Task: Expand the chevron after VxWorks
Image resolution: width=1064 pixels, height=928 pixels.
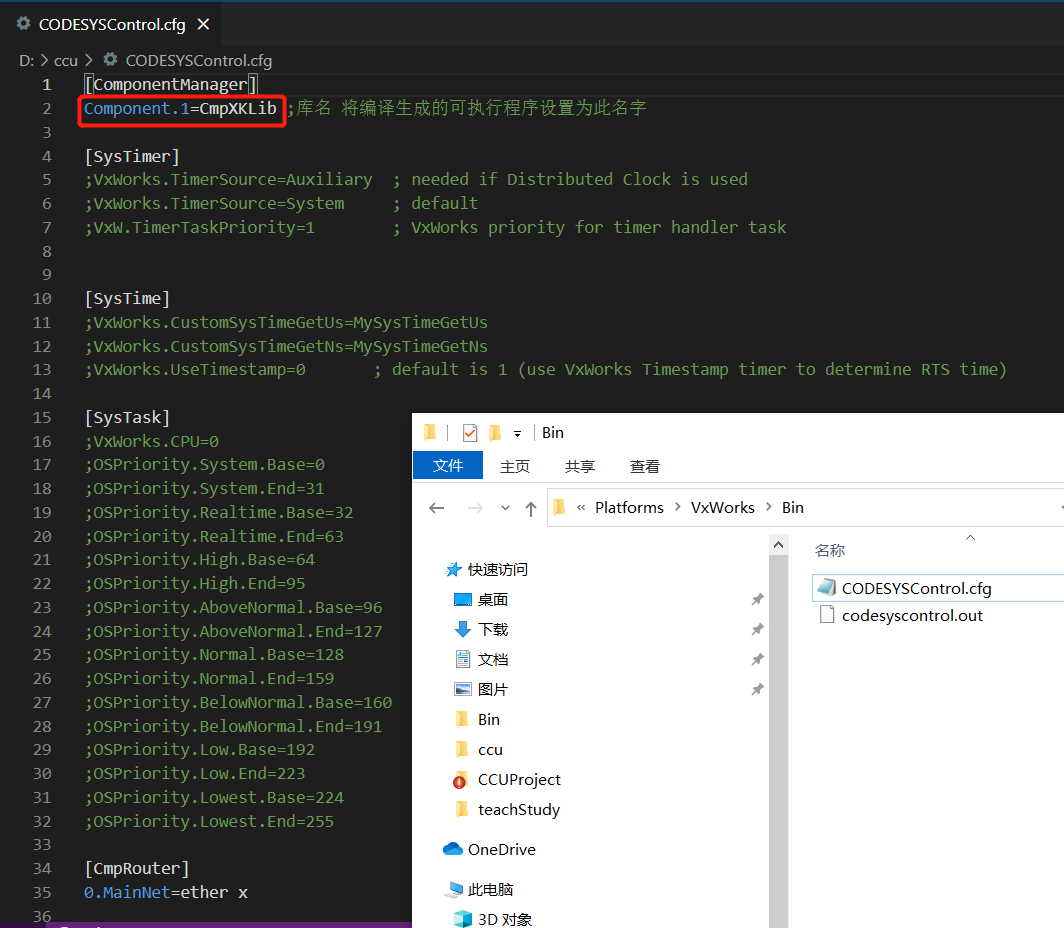Action: coord(768,507)
